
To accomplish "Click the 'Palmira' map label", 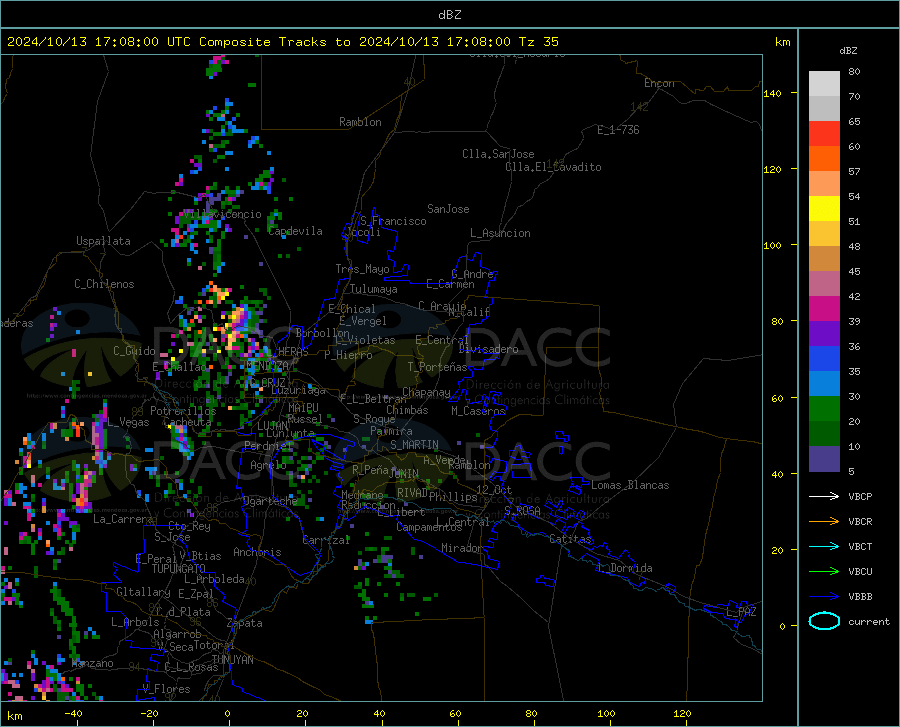I will pyautogui.click(x=391, y=431).
